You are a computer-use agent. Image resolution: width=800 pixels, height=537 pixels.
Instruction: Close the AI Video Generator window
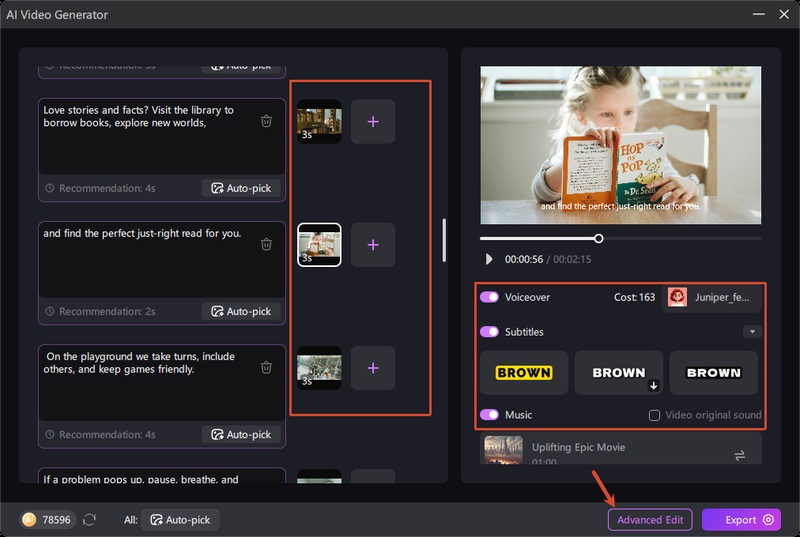(784, 14)
